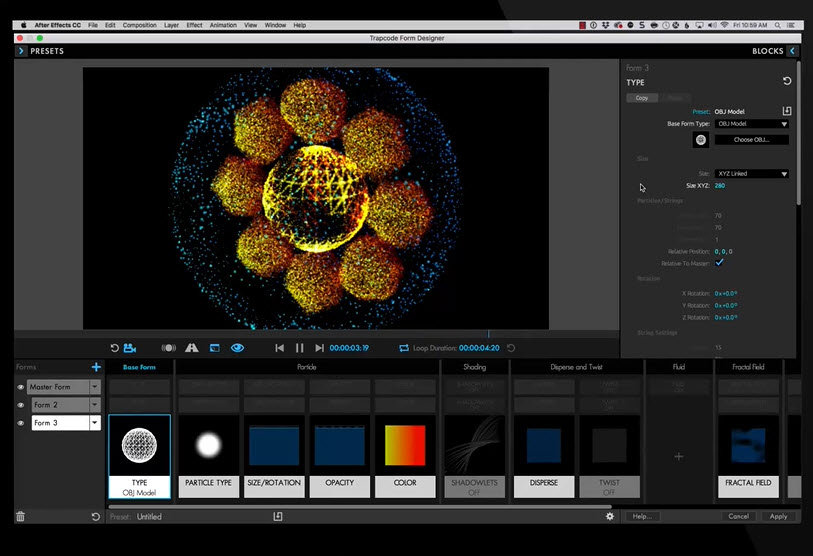Reset the preview camera icon
Viewport: 813px width, 556px height.
(115, 348)
